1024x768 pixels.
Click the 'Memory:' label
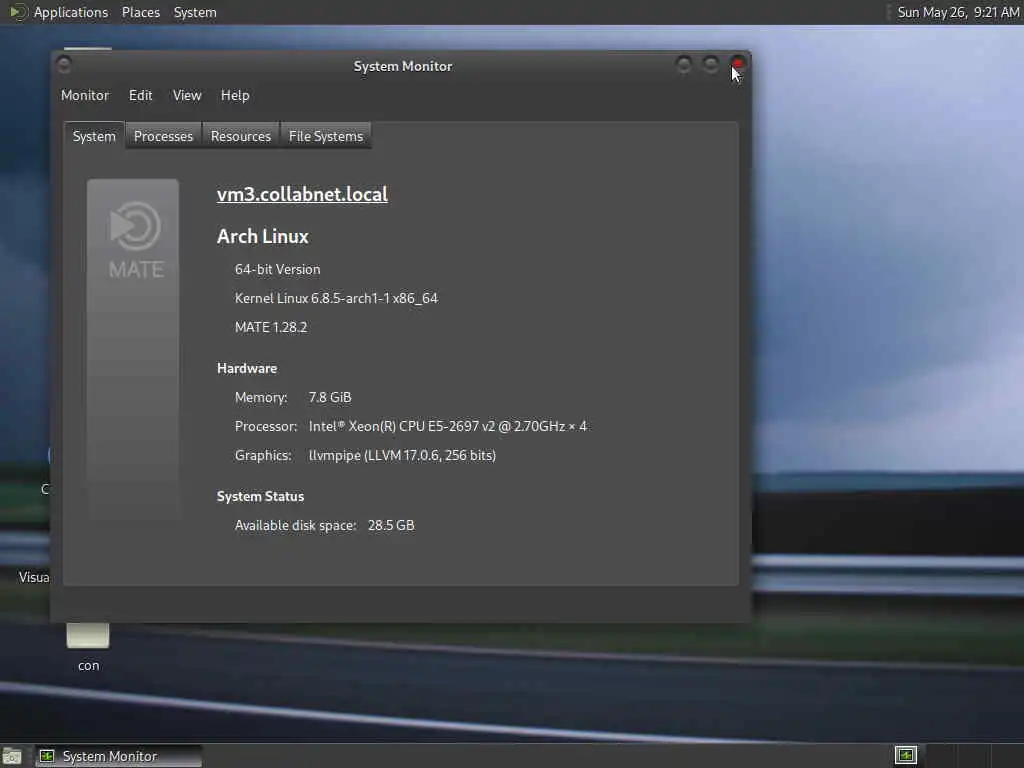click(261, 397)
